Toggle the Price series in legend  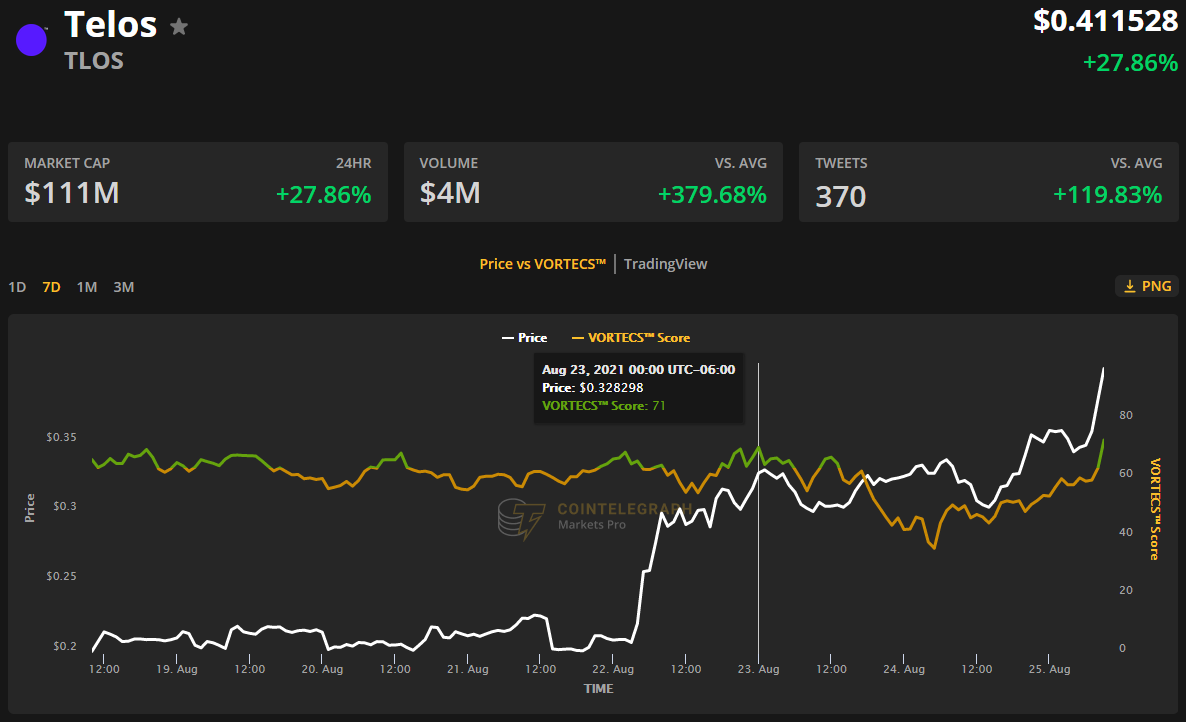coord(524,338)
